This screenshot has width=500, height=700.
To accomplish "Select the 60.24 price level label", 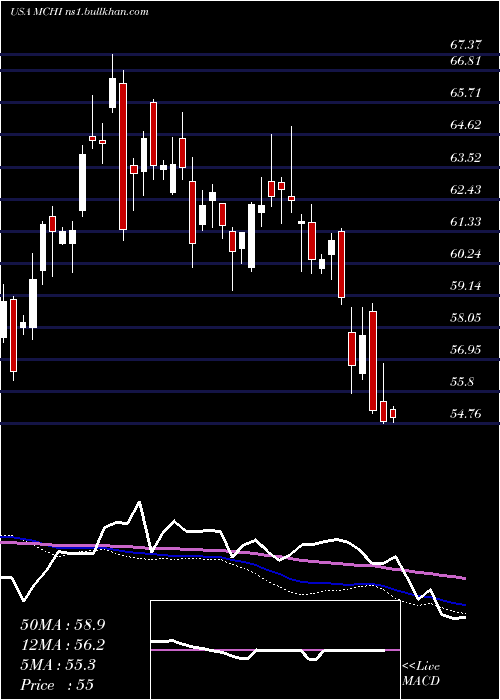I will pos(466,254).
